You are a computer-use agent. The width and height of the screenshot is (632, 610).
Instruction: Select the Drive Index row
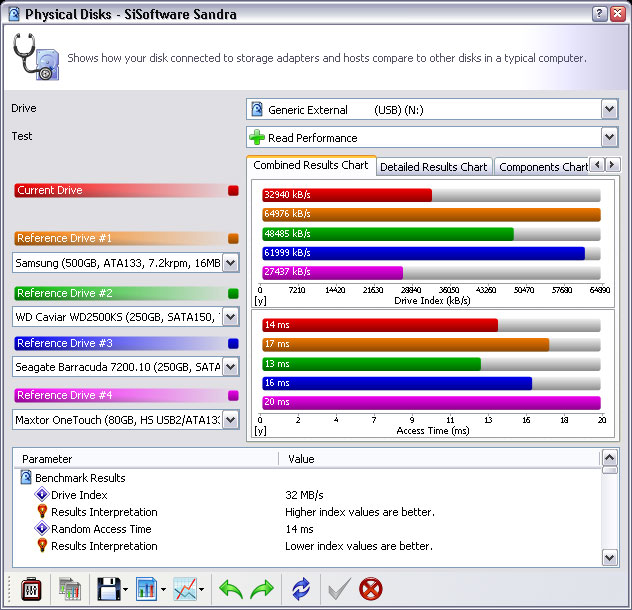click(307, 495)
